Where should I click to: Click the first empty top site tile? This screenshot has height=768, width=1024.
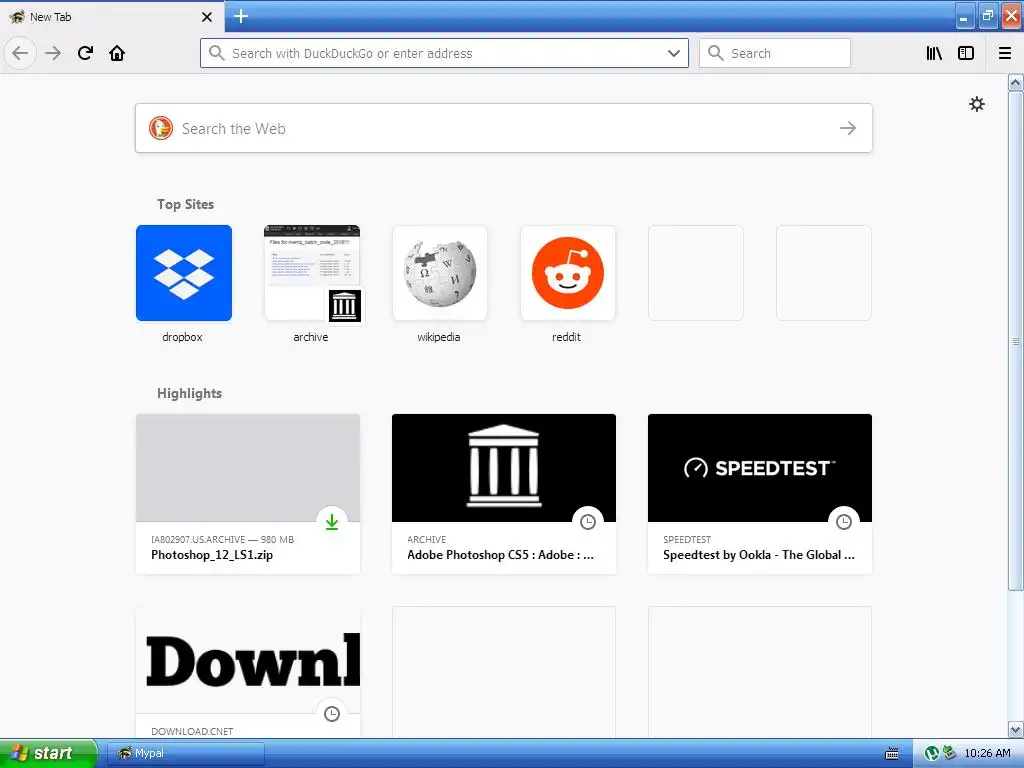(696, 273)
